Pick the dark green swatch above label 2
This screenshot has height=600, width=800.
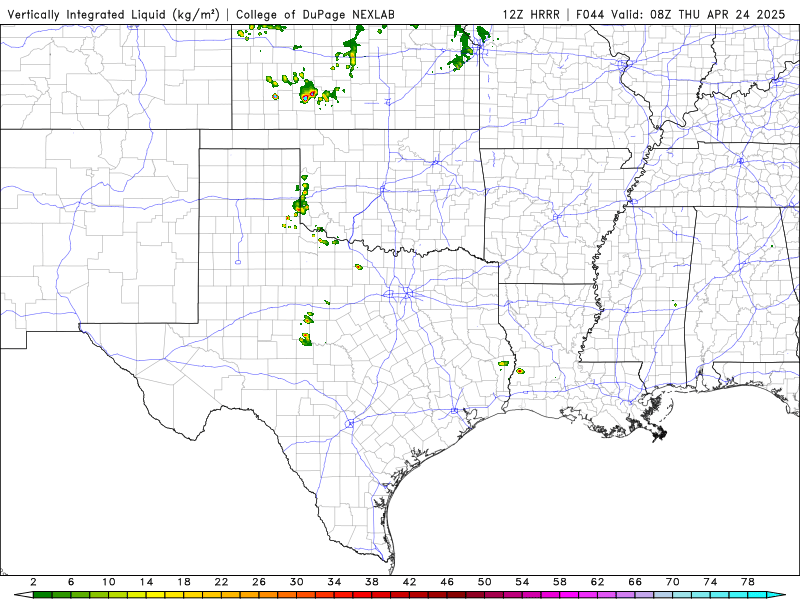click(x=43, y=595)
